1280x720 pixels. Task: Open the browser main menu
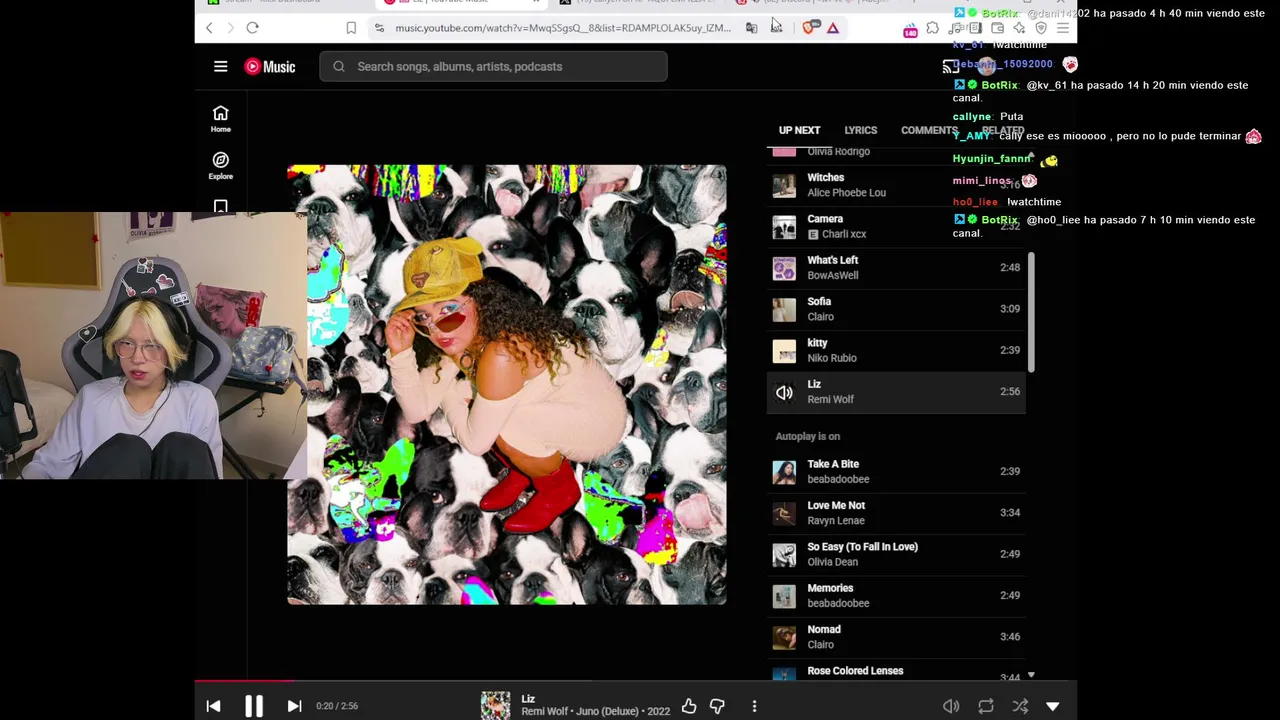(1062, 28)
